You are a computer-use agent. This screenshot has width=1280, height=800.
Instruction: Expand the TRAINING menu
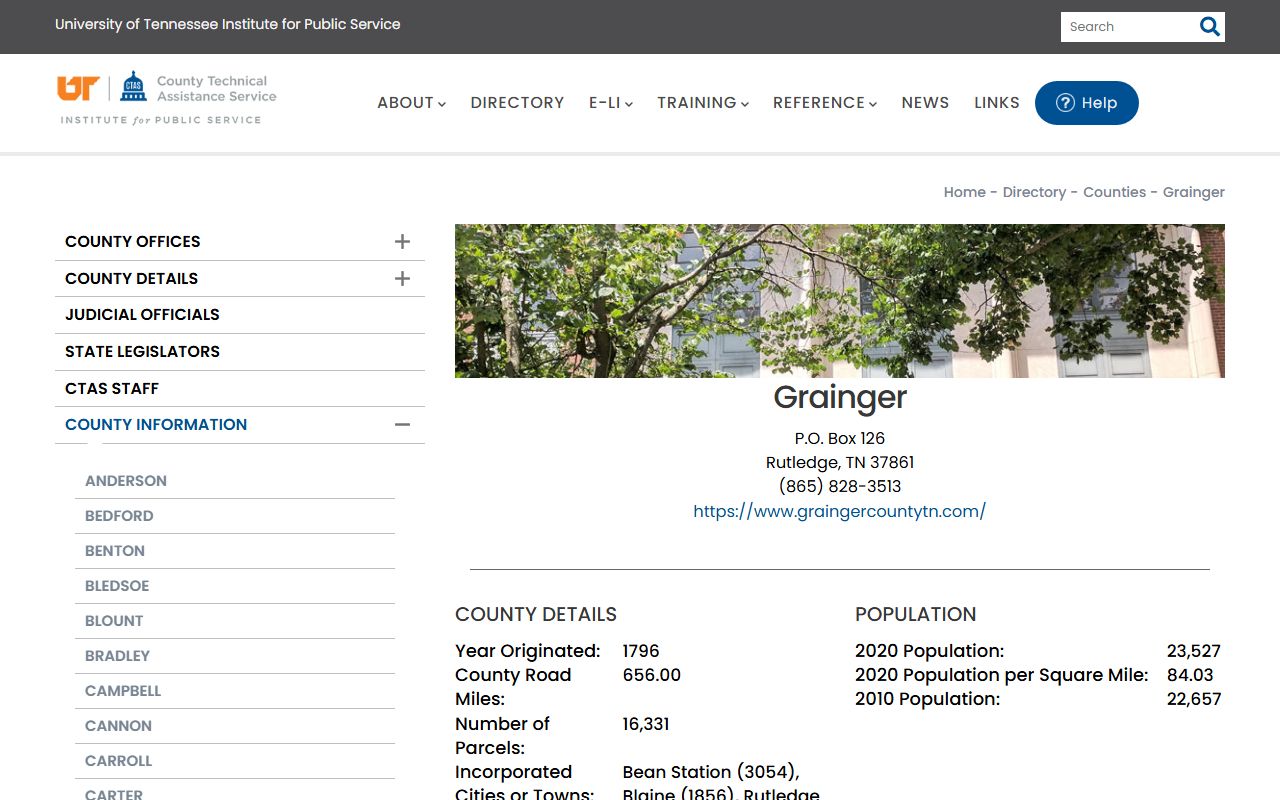703,103
